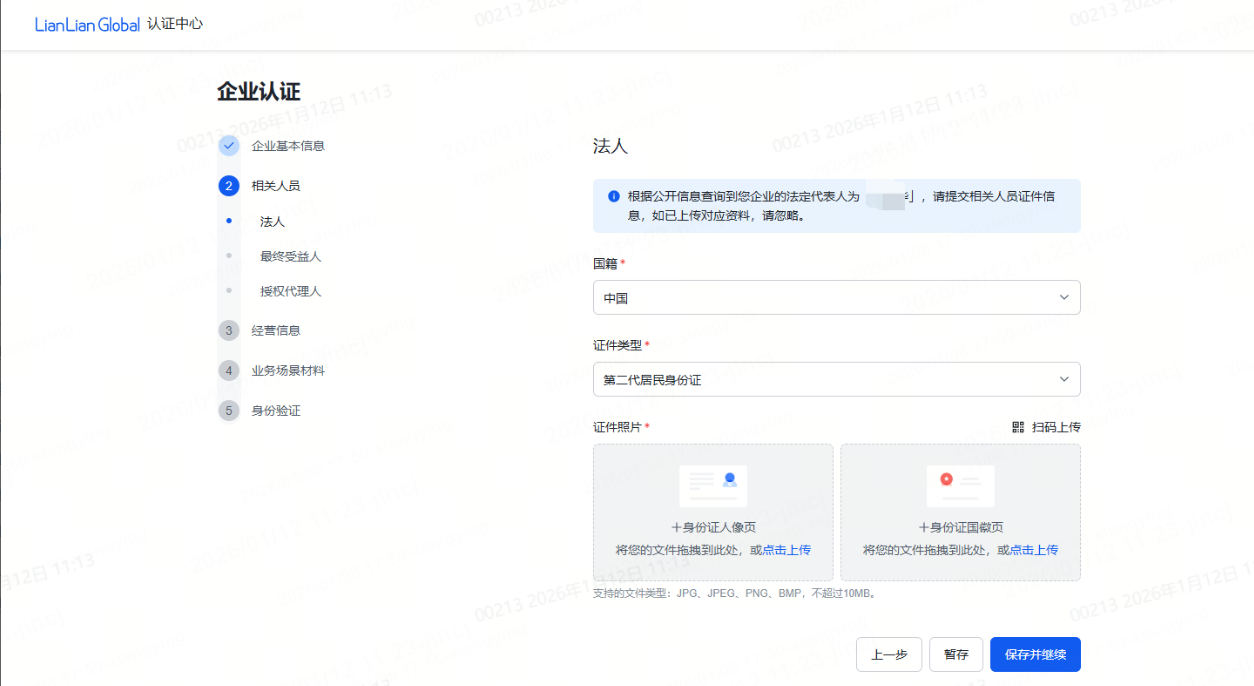This screenshot has height=686, width=1254.
Task: Select 法人 in the sidebar
Action: click(x=272, y=222)
